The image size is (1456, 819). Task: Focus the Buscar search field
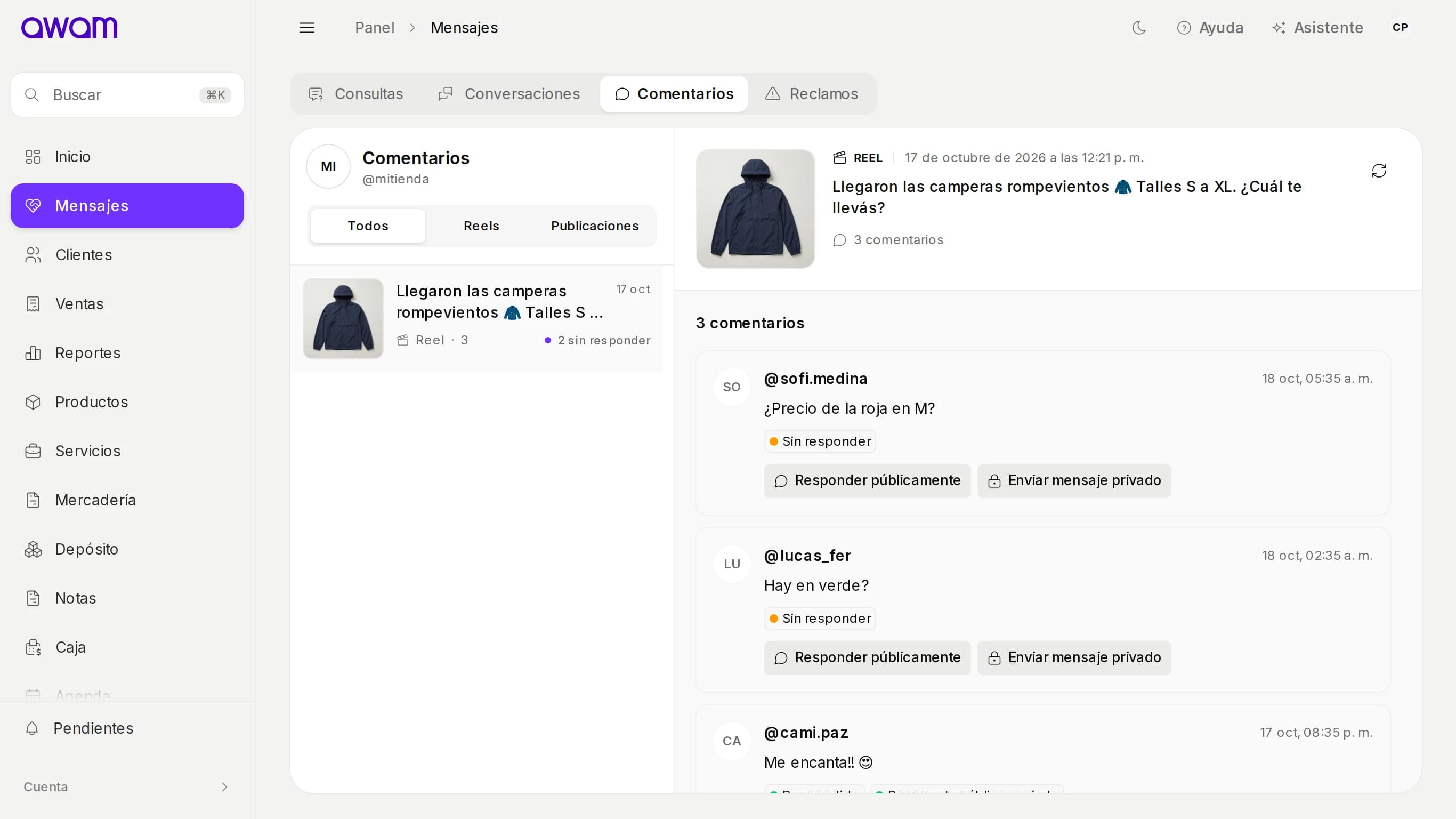tap(127, 95)
